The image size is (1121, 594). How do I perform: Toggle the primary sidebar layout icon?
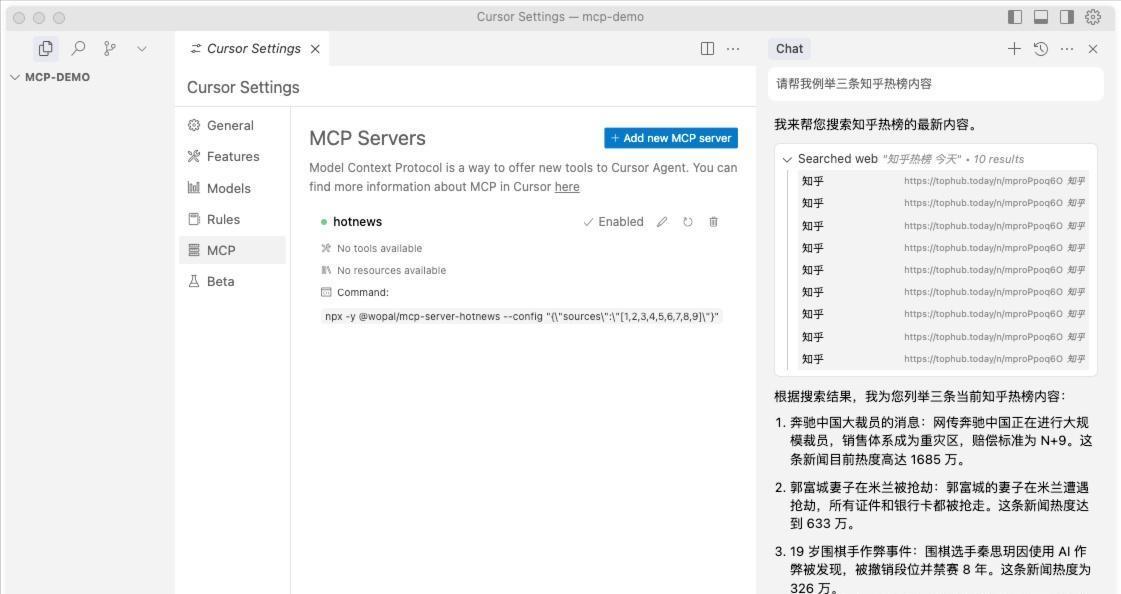[1014, 17]
